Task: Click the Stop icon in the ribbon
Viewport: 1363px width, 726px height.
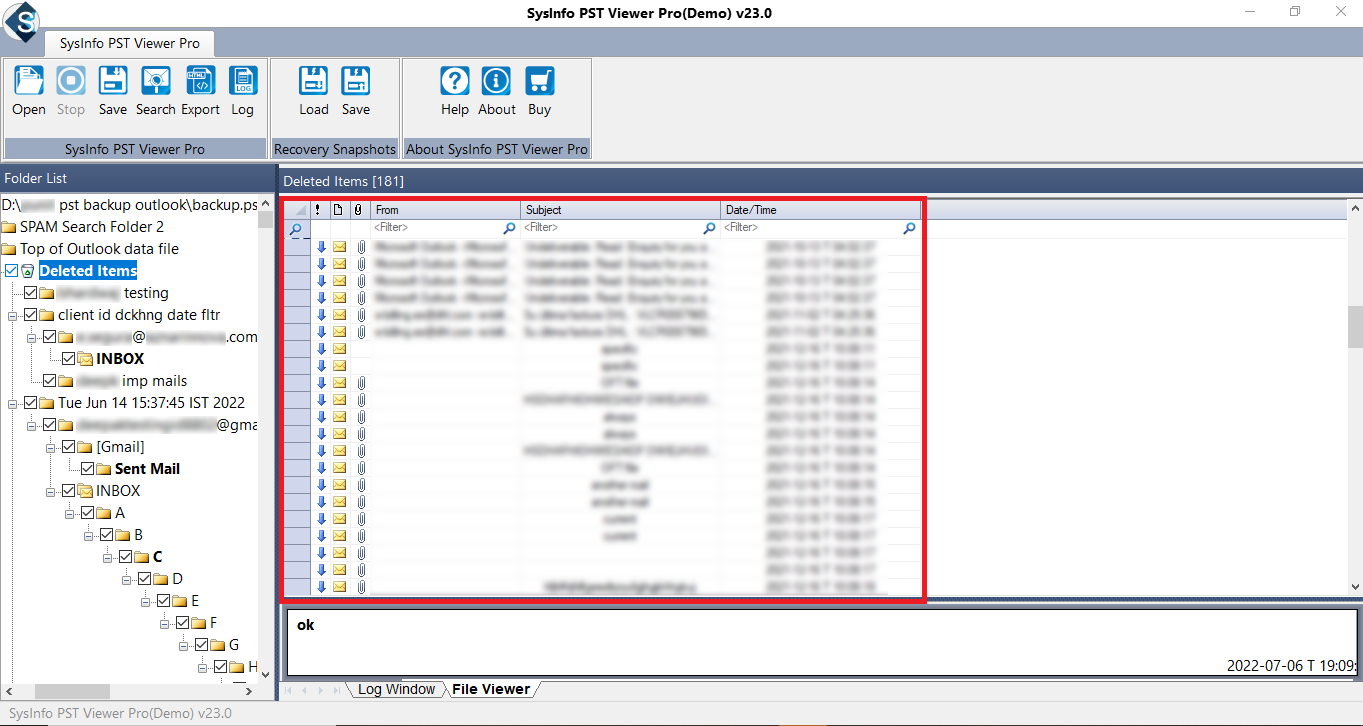Action: [71, 81]
